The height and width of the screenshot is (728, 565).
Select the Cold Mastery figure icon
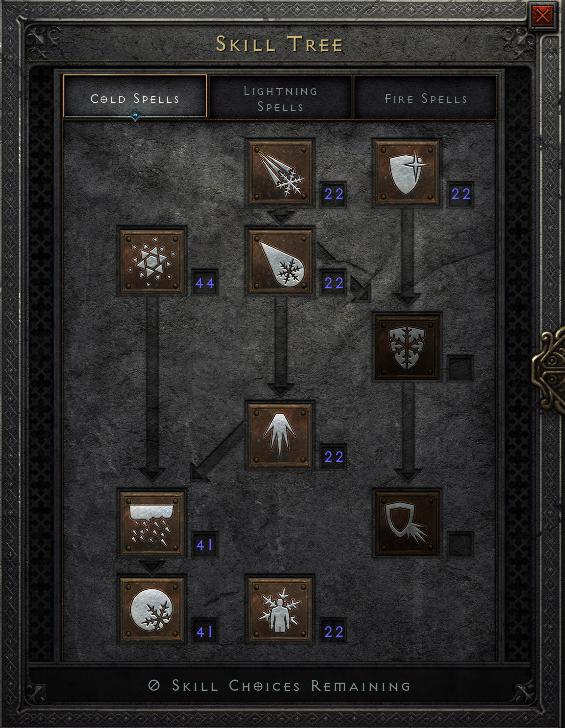pyautogui.click(x=280, y=610)
